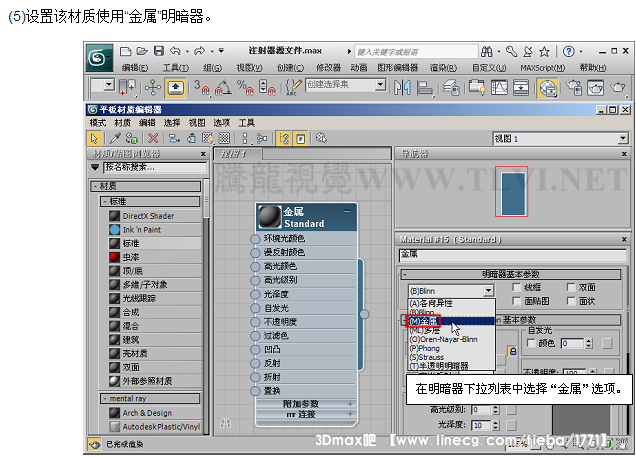Screen dimensions: 636x457
Task: Enable the 面贴图 checkbox
Action: point(516,301)
